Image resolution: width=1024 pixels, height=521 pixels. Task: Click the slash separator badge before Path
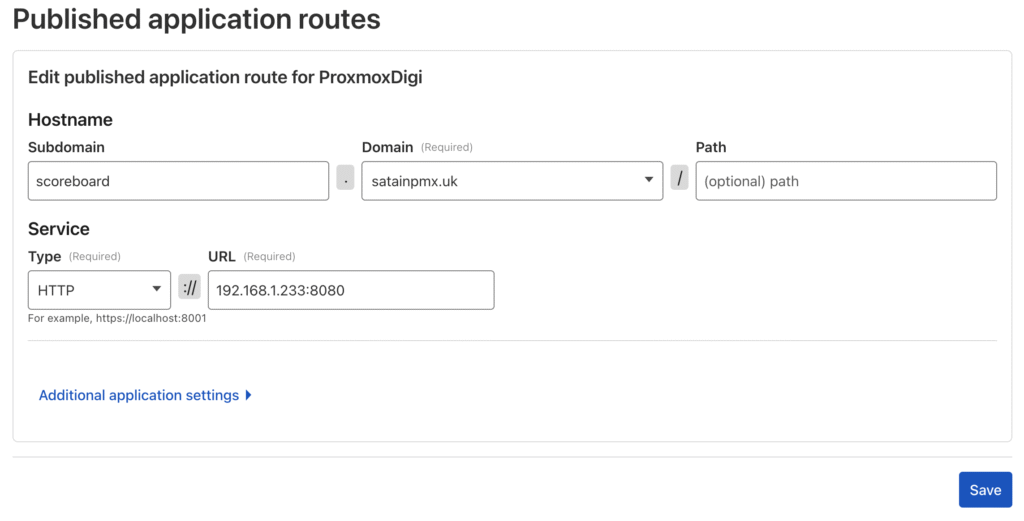[679, 180]
